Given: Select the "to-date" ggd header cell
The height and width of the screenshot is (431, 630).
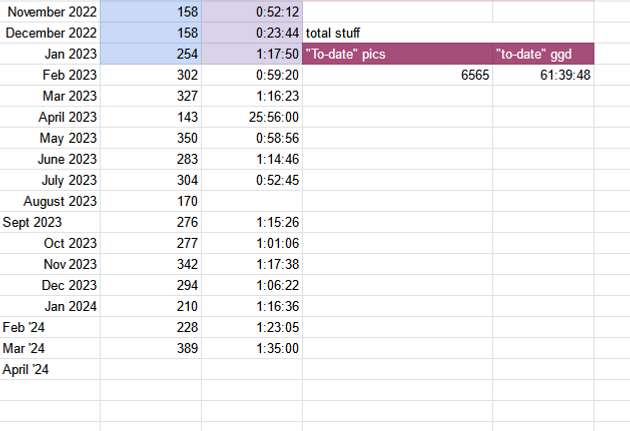Looking at the screenshot, I should point(543,54).
